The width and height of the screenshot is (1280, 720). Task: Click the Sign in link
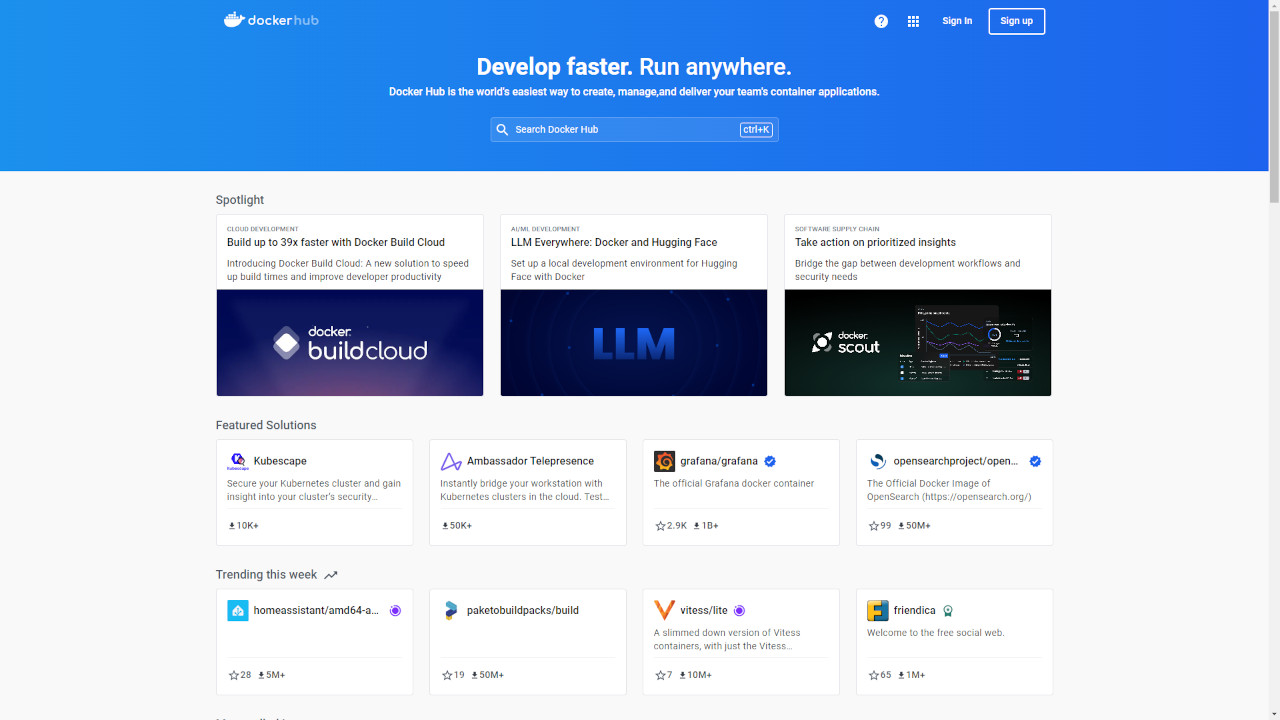[957, 21]
